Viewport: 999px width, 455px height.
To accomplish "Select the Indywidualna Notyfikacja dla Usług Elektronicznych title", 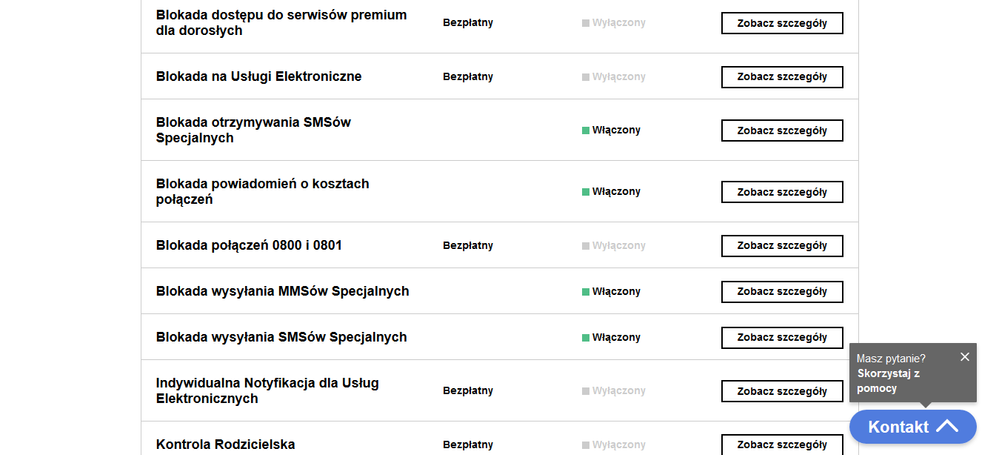I will pyautogui.click(x=267, y=391).
